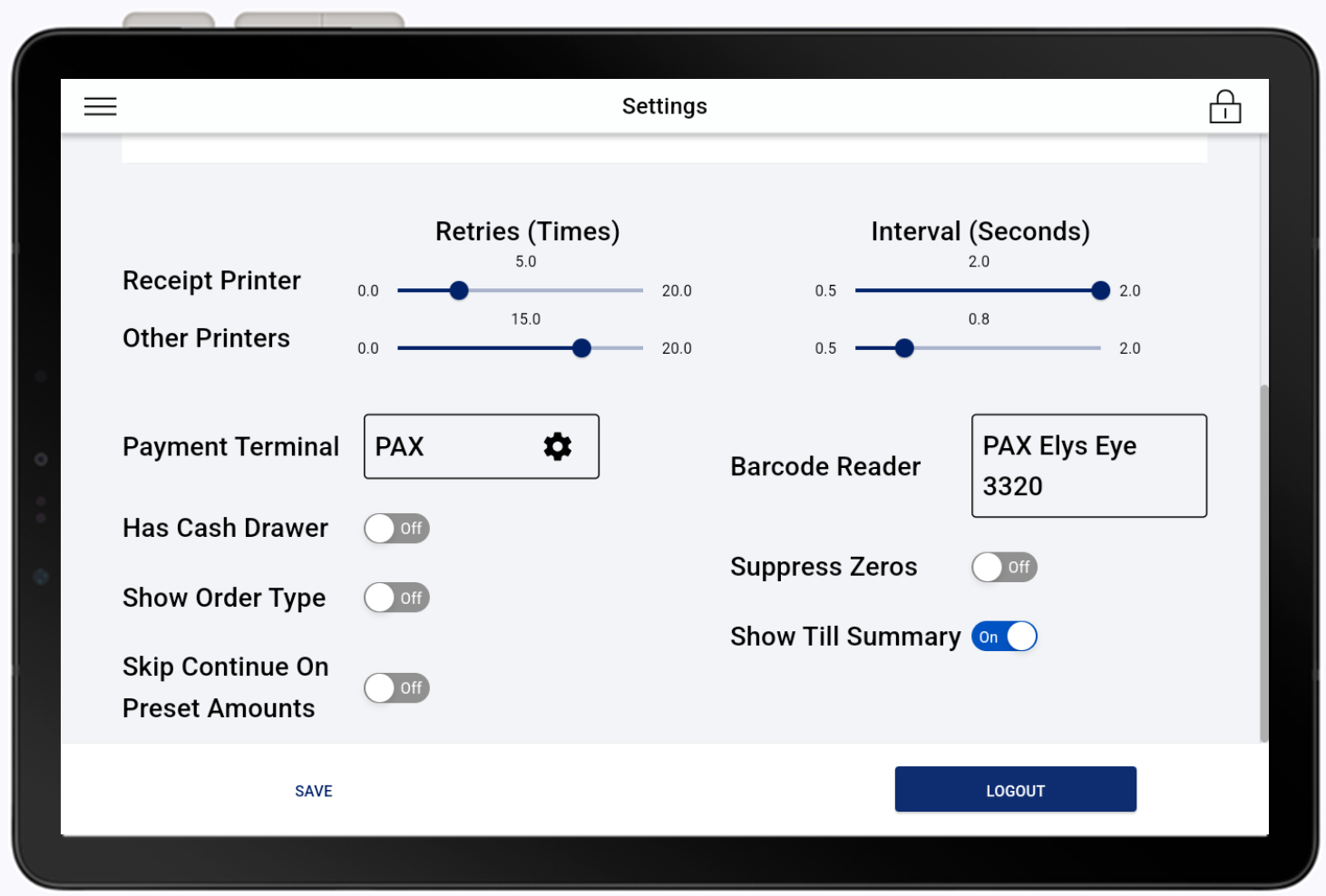Click the LOGOUT button
The image size is (1326, 896).
point(1016,789)
